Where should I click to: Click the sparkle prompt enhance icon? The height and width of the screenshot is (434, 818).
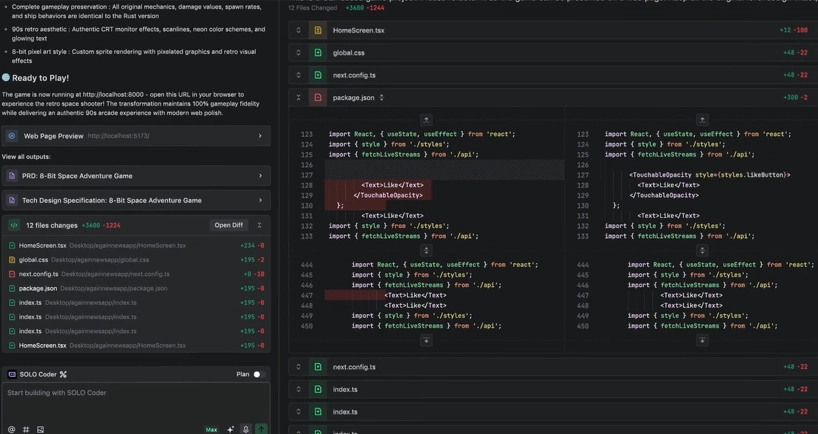coord(230,429)
